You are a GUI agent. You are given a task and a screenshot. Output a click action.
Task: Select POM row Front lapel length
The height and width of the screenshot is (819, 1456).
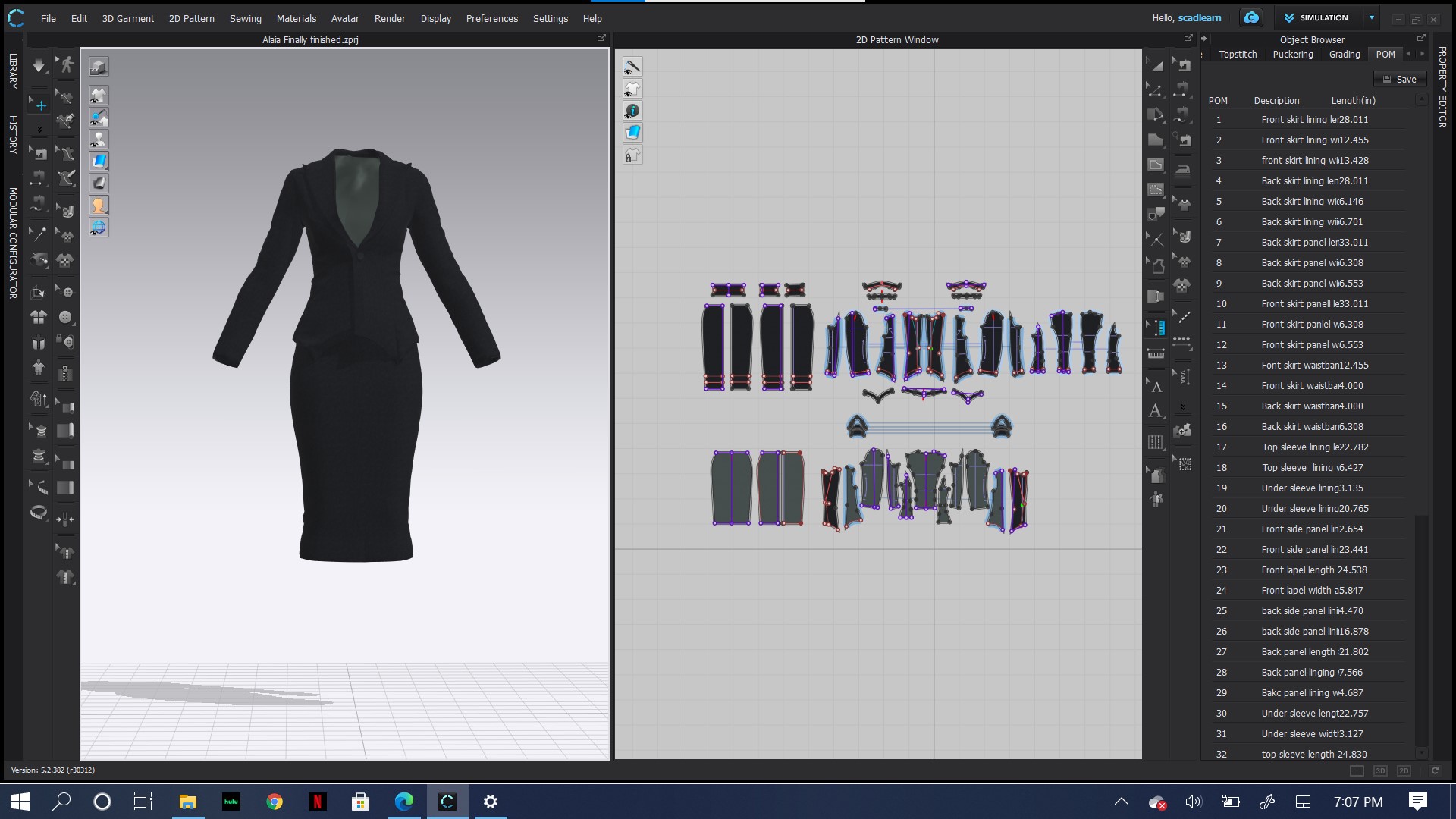1313,570
